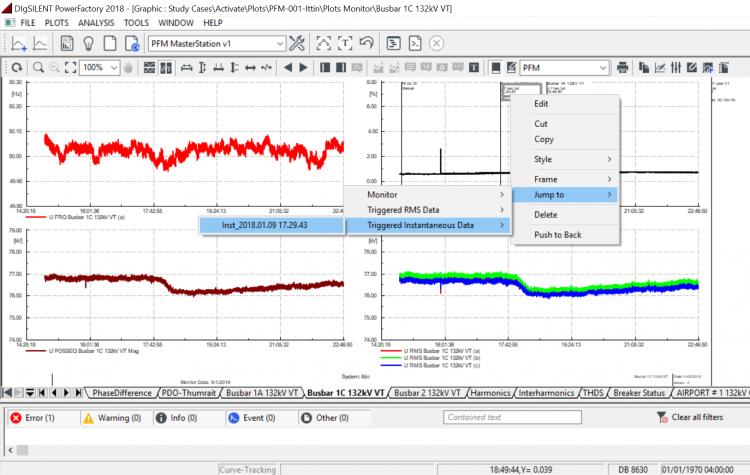Click the print icon in plot toolbar

(x=622, y=67)
